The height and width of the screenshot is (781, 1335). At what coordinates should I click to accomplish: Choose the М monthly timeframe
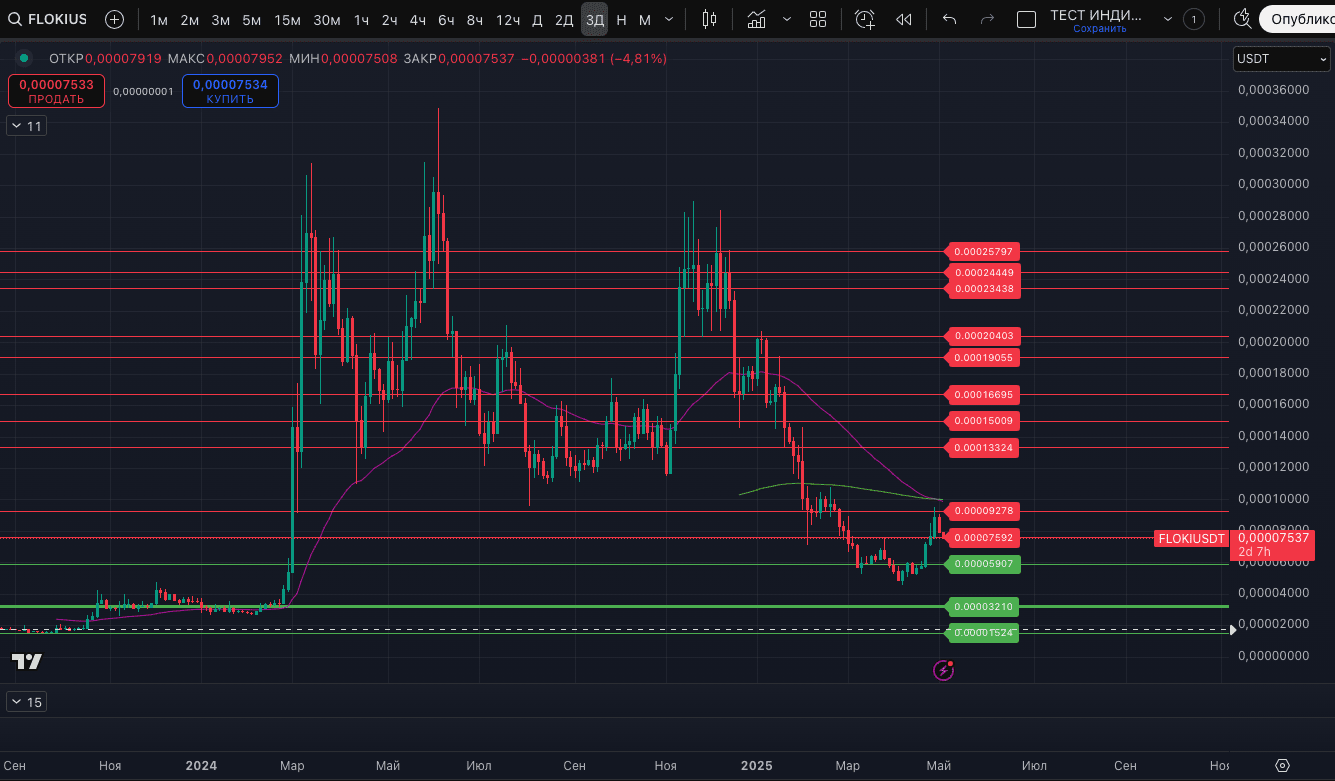645,19
